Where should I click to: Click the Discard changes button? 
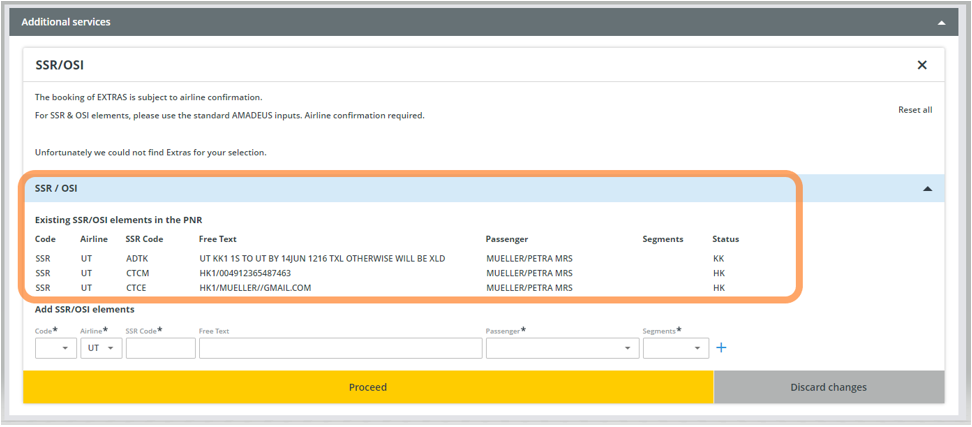coord(828,387)
